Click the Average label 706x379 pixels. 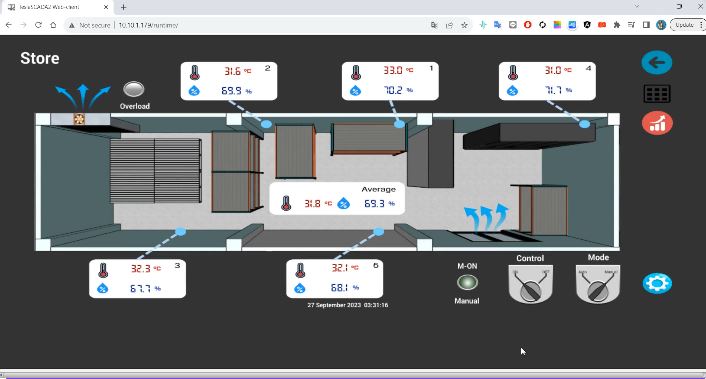tap(378, 189)
